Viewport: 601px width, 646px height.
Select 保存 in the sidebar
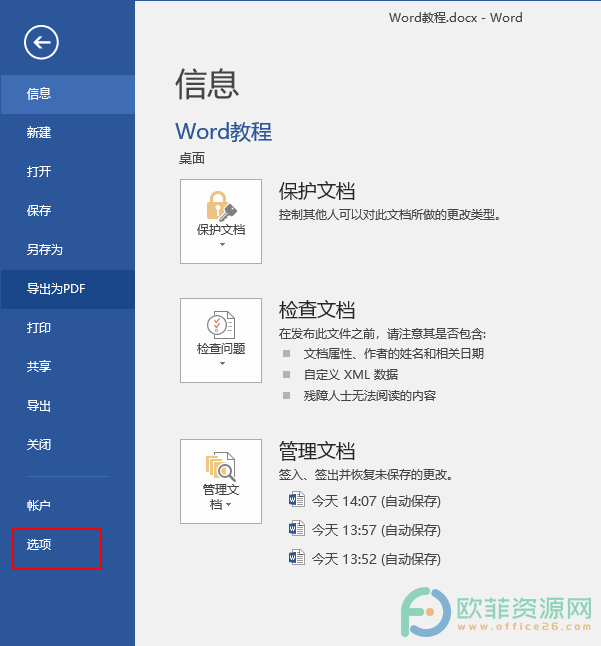pyautogui.click(x=68, y=211)
